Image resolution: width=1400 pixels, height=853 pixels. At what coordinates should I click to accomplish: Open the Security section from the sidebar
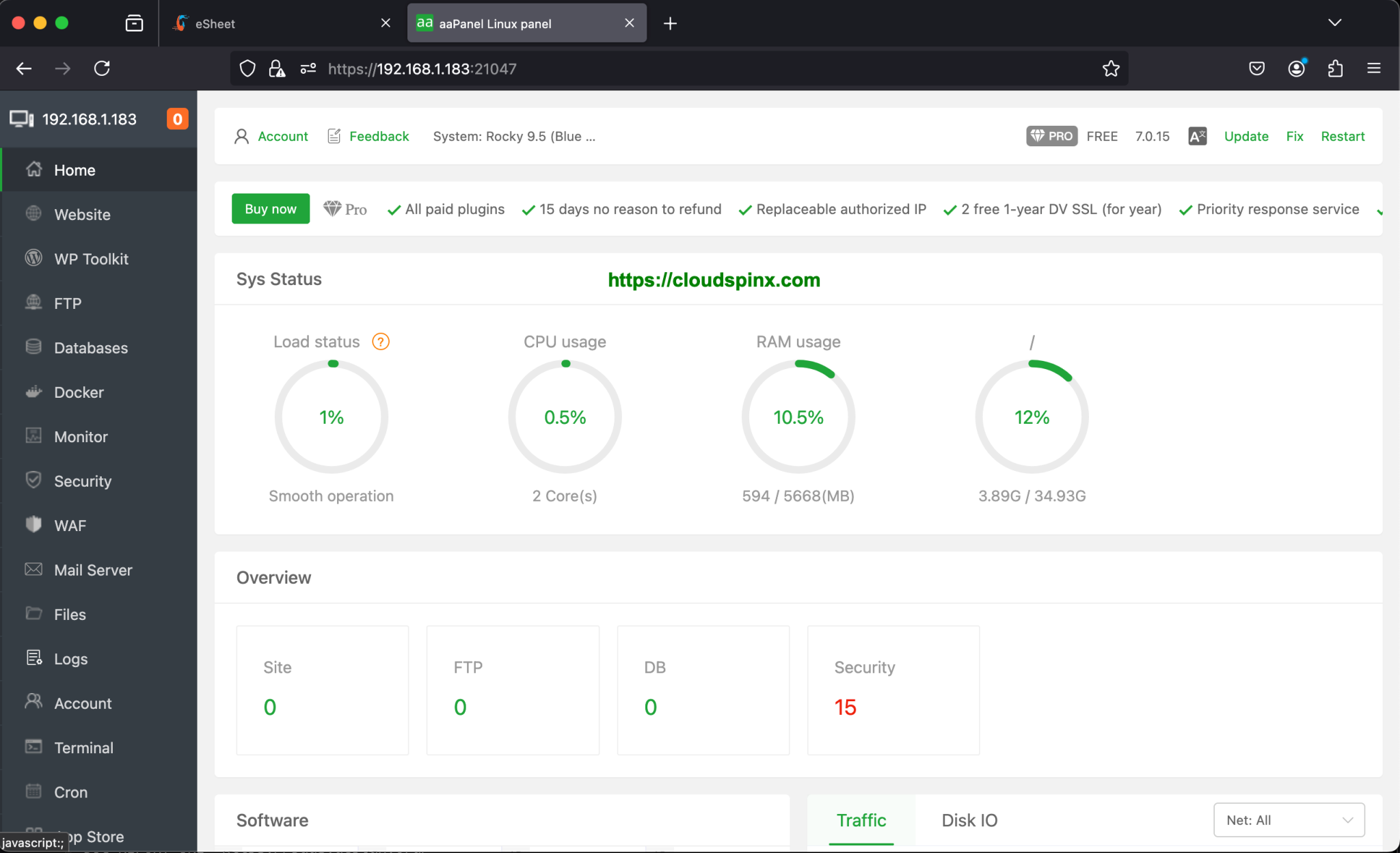[83, 480]
